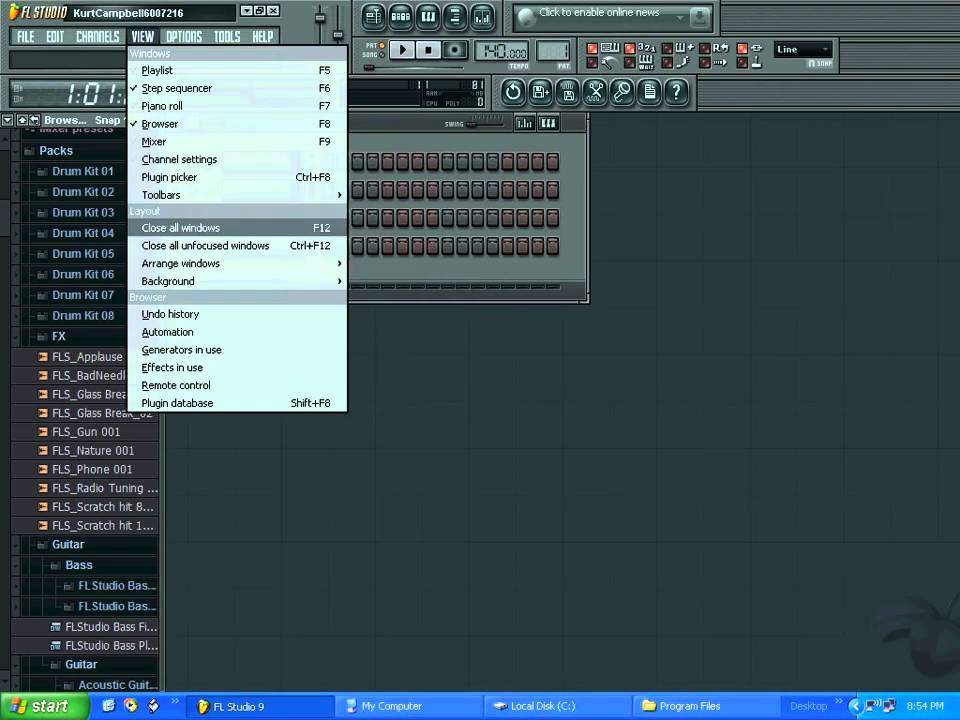Image resolution: width=960 pixels, height=720 pixels.
Task: Click the download news arrow icon
Action: pos(699,18)
